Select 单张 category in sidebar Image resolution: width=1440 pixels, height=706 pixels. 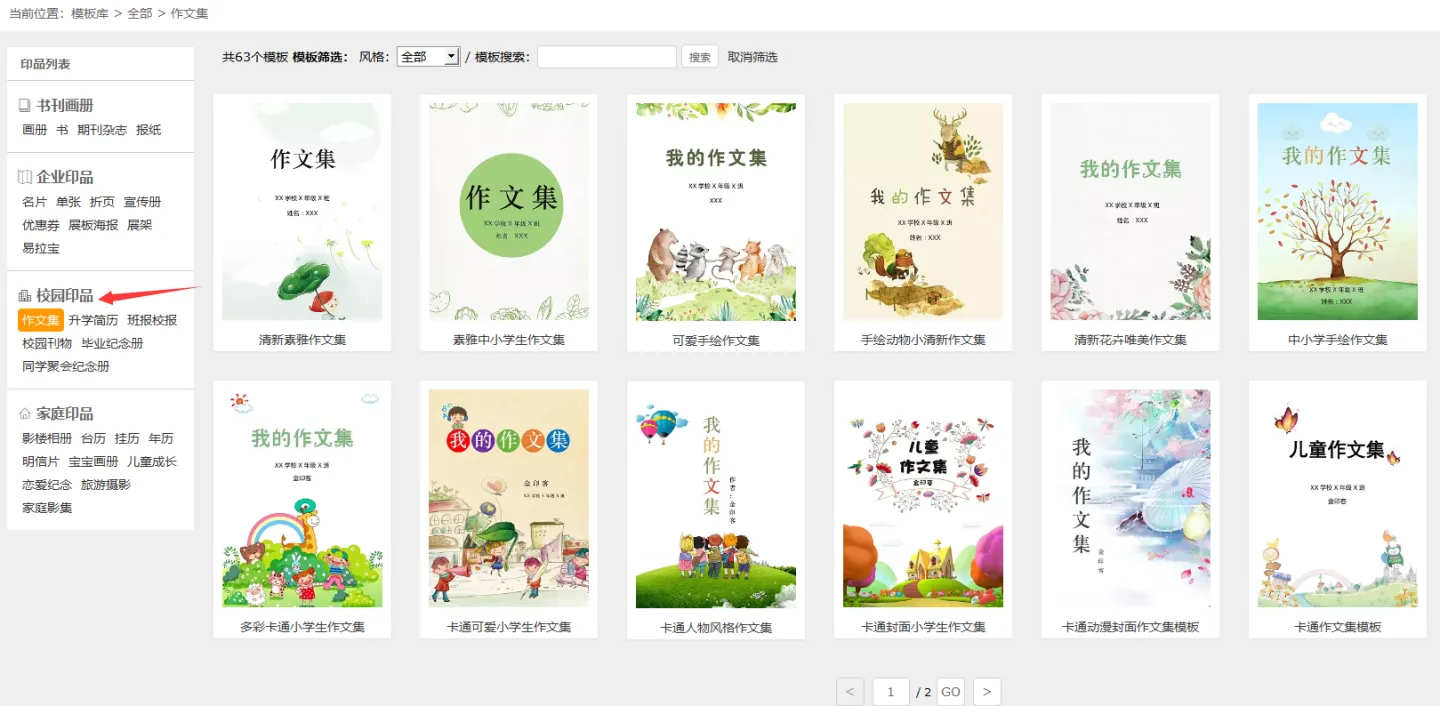click(69, 202)
